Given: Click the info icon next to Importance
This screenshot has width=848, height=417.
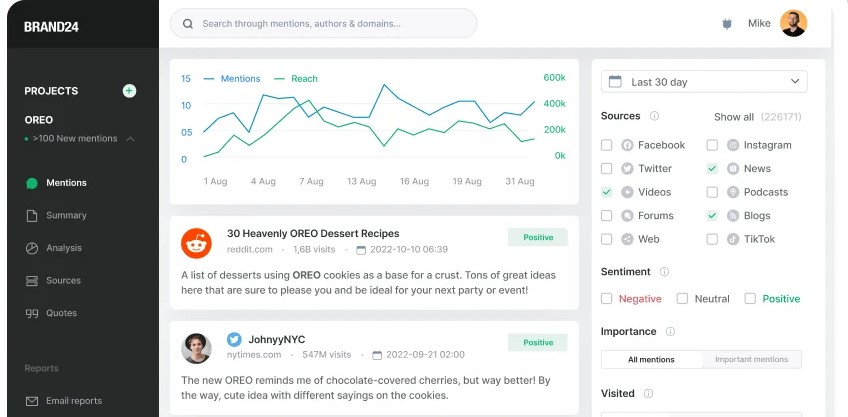Looking at the screenshot, I should coord(670,332).
